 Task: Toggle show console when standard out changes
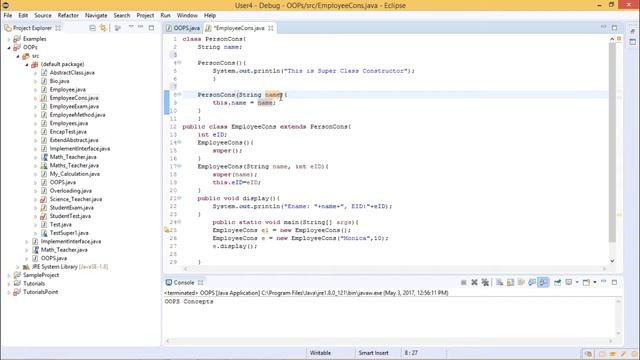click(532, 282)
